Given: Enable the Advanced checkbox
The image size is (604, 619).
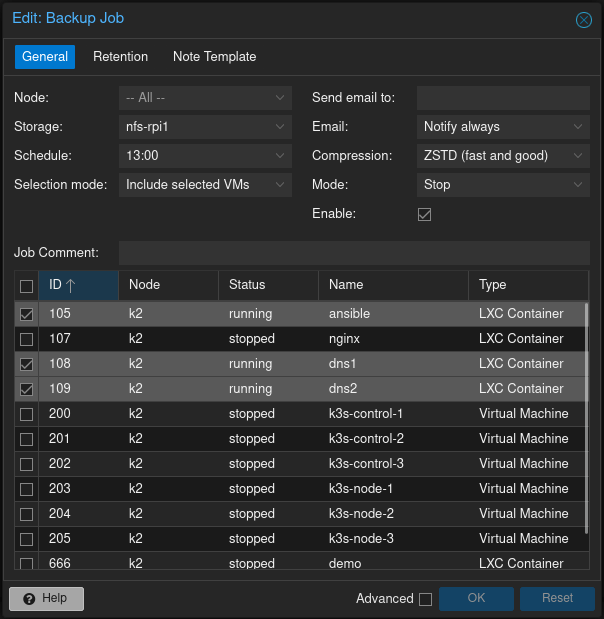Looking at the screenshot, I should [x=425, y=599].
